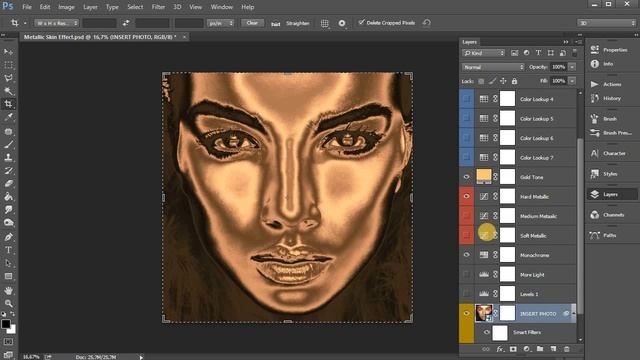The image size is (640, 360).
Task: Select the Eyedropper tool
Action: 8,118
